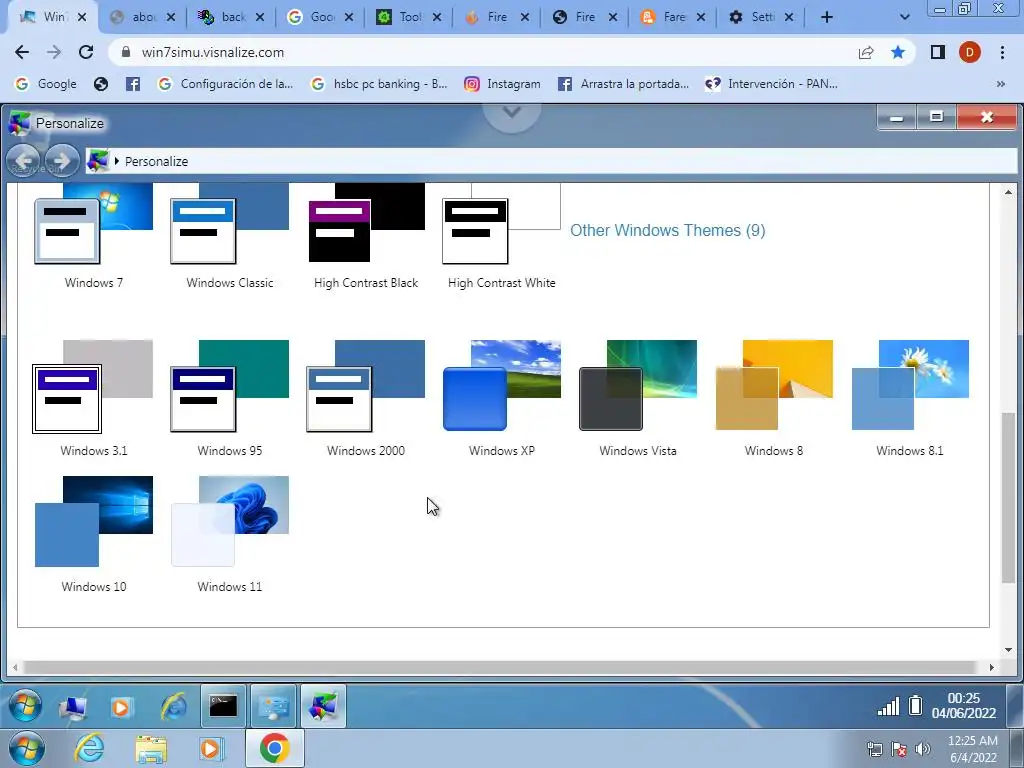The width and height of the screenshot is (1024, 768).
Task: Click the Chrome icon on host taskbar
Action: pos(275,748)
